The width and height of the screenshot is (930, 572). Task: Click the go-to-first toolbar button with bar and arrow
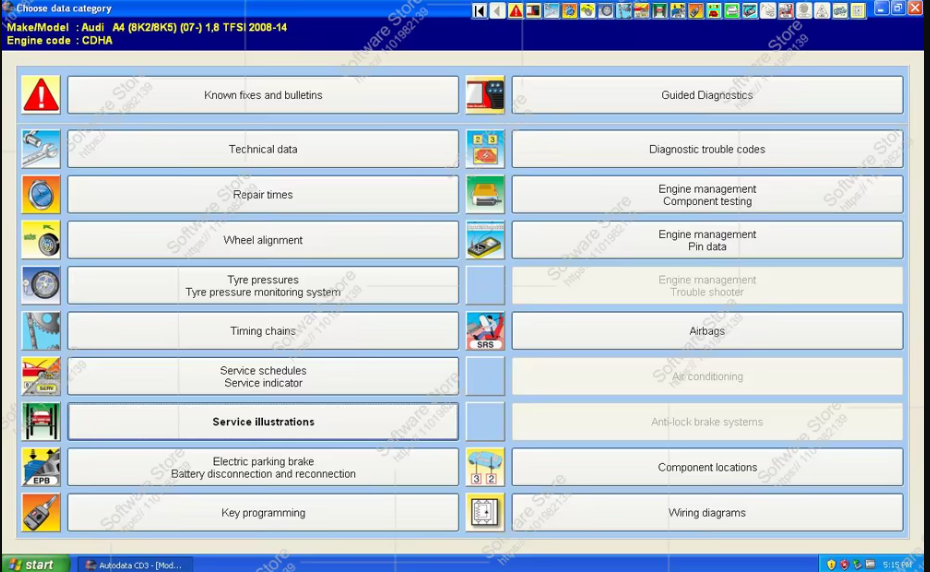[x=480, y=11]
